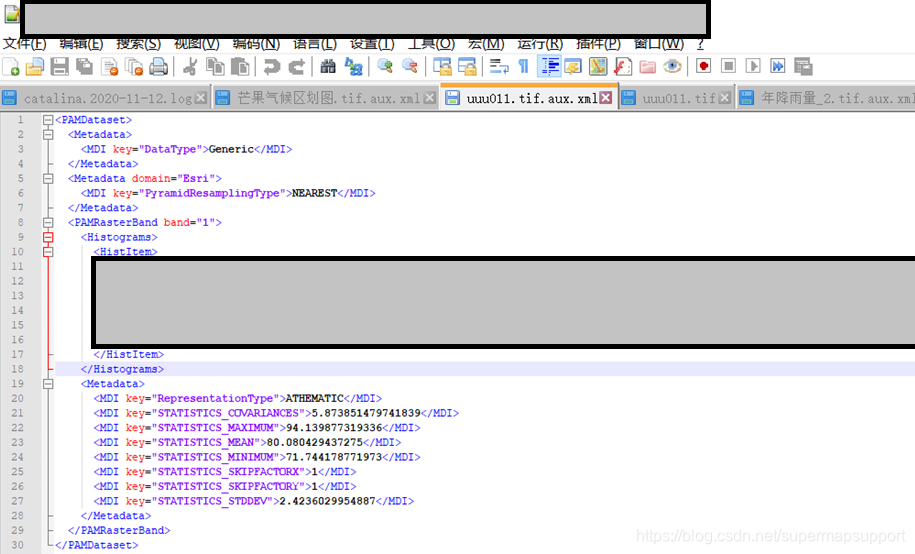This screenshot has height=554, width=915.
Task: Toggle the Function List panel icon
Action: 623,67
